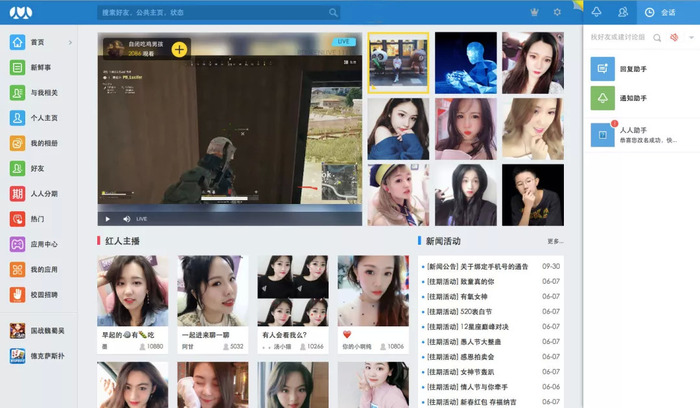Click 更多 link in 新闻活动 section
The height and width of the screenshot is (408, 700).
(555, 241)
